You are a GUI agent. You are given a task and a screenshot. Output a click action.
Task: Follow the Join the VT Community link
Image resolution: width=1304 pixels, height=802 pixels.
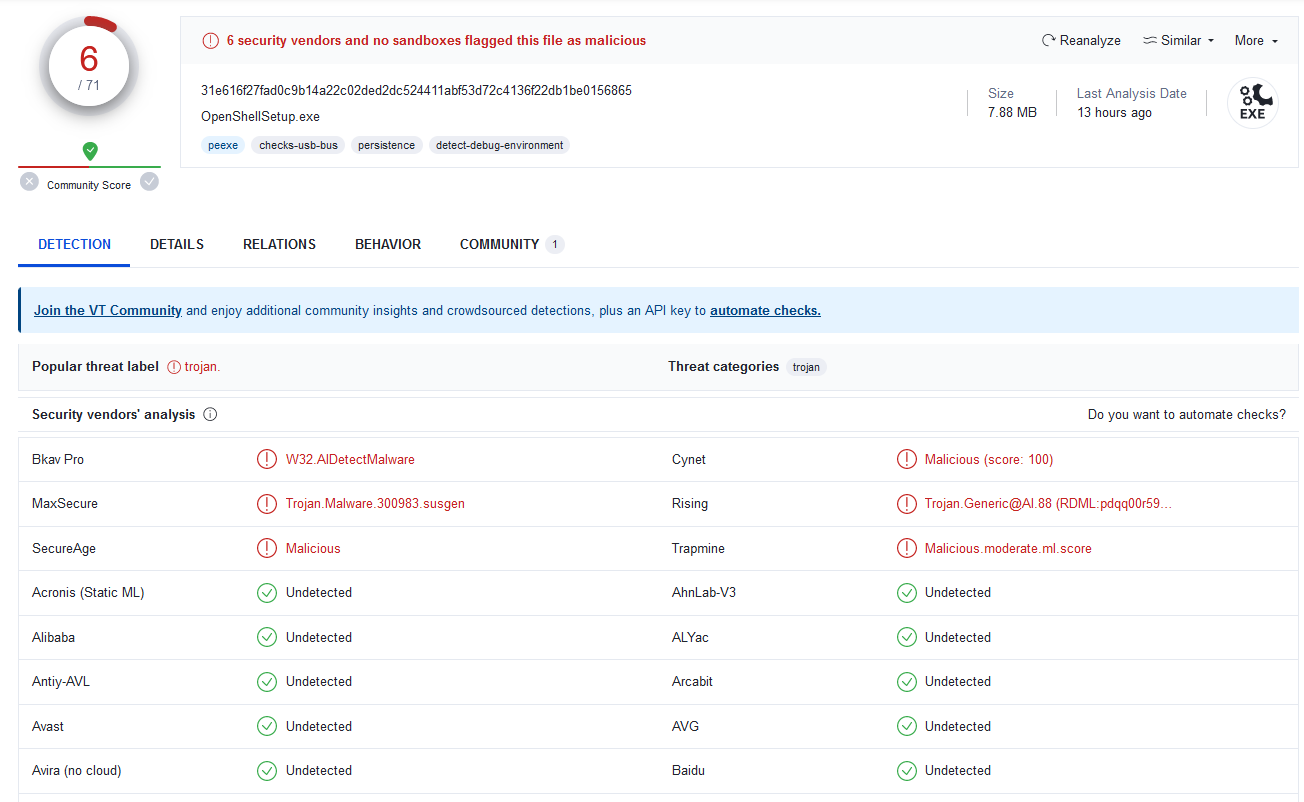click(107, 310)
